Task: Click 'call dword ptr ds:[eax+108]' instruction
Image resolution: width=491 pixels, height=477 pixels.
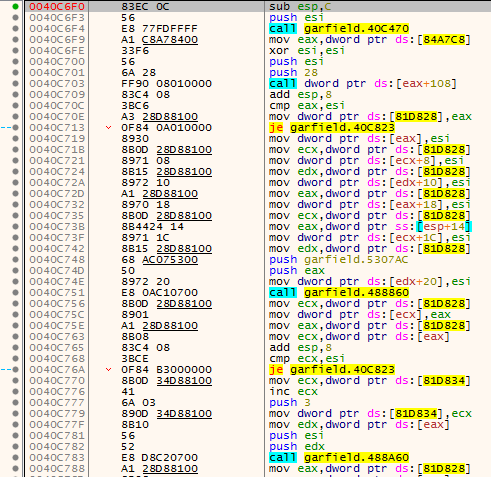Action: (363, 84)
